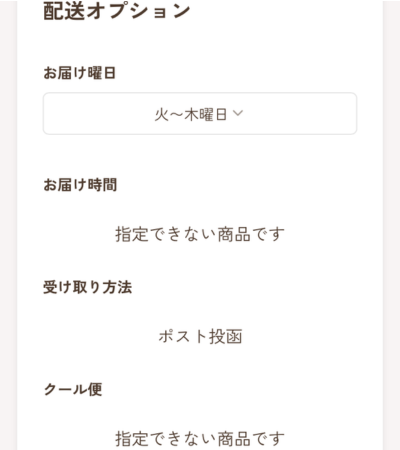Click the 受け取り方法 label
400x450 pixels.
click(x=88, y=287)
